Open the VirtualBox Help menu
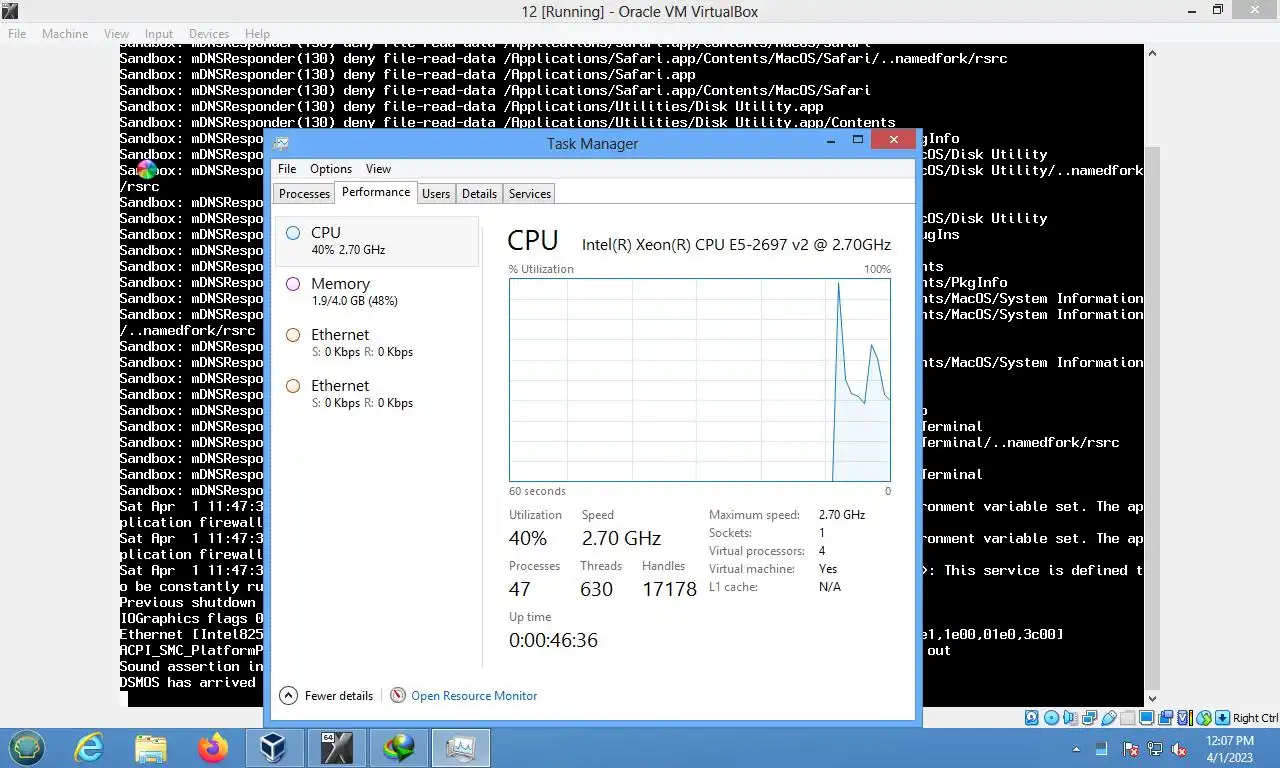 [x=257, y=33]
